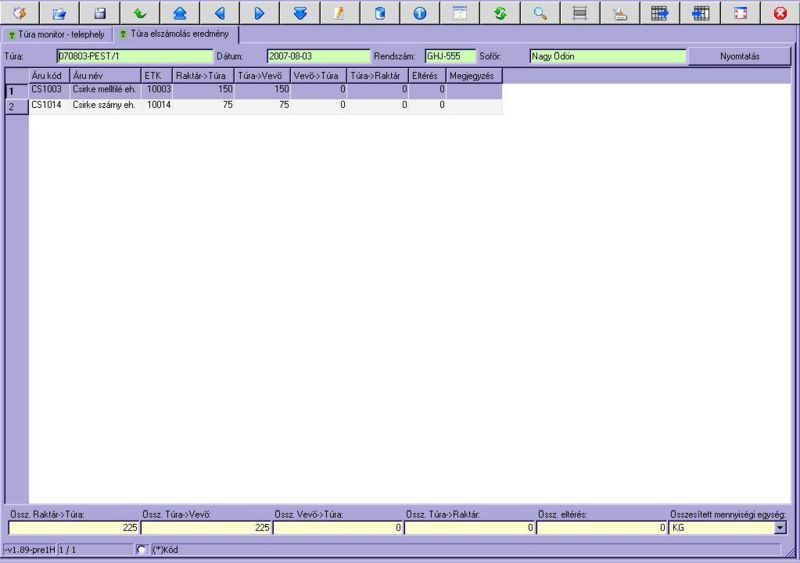Go to next record with right arrow

[x=259, y=13]
